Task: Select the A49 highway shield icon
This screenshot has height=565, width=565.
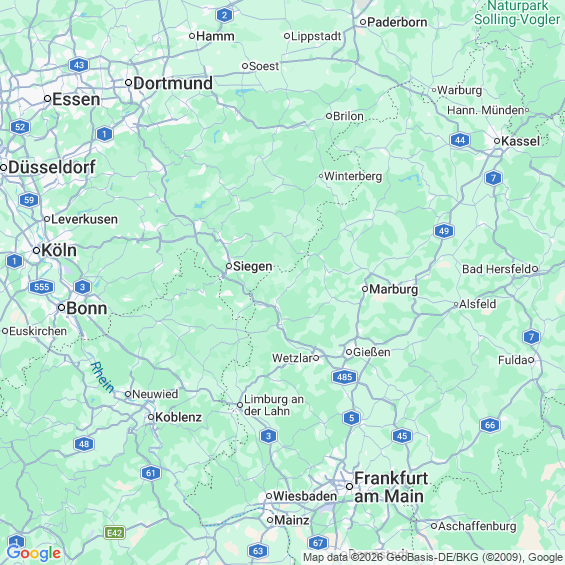Action: 444,231
